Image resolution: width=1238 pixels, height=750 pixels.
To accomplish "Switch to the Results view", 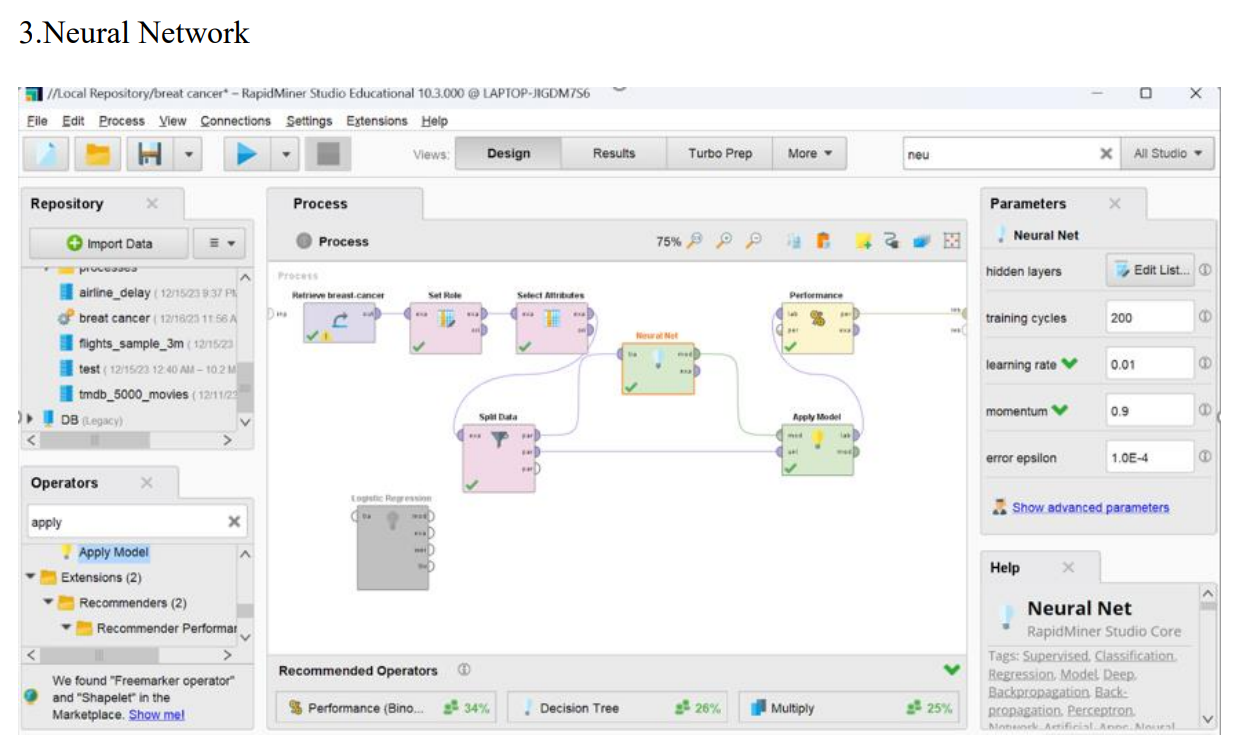I will 613,154.
